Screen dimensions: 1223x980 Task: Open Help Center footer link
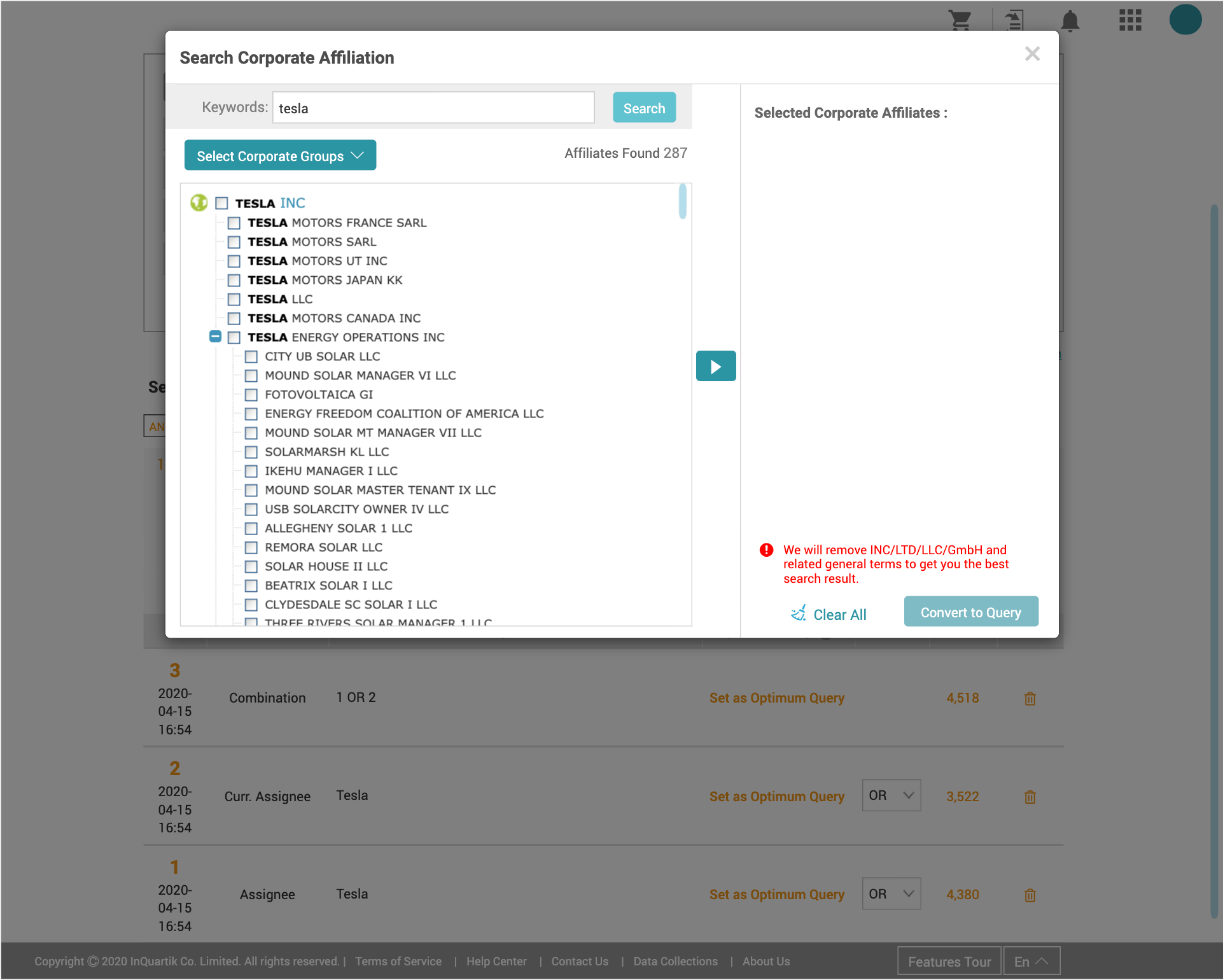point(496,962)
